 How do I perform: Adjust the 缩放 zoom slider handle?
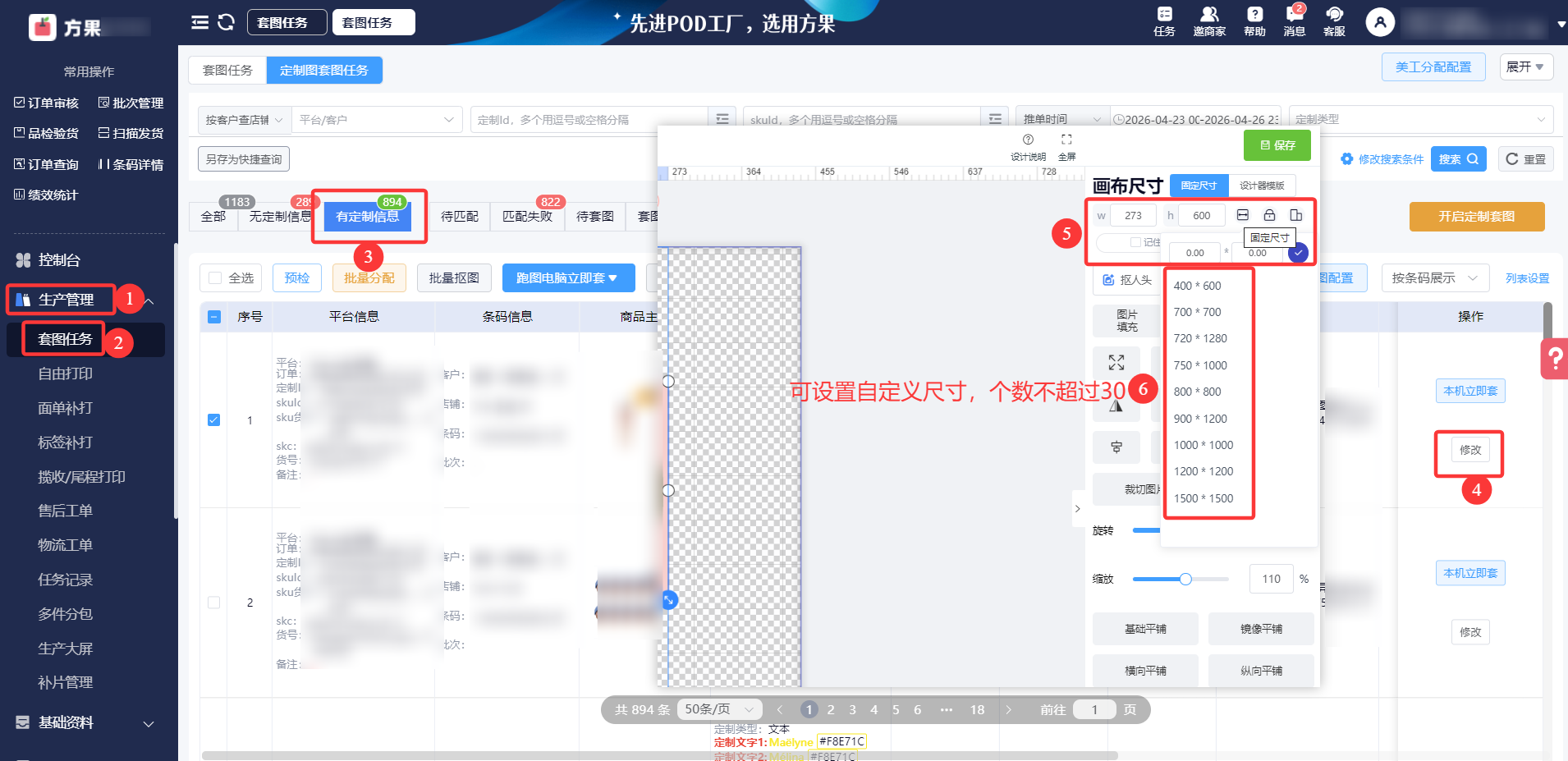pos(1185,580)
